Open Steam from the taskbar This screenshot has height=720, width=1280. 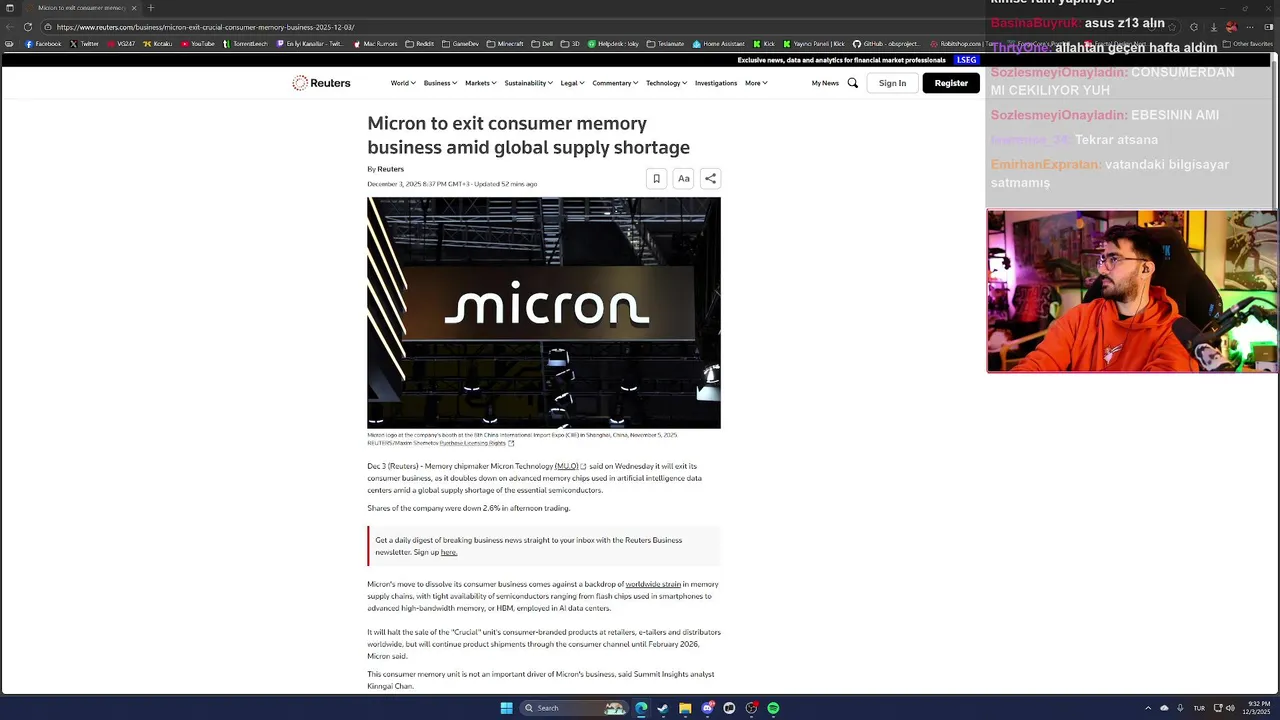pos(663,708)
